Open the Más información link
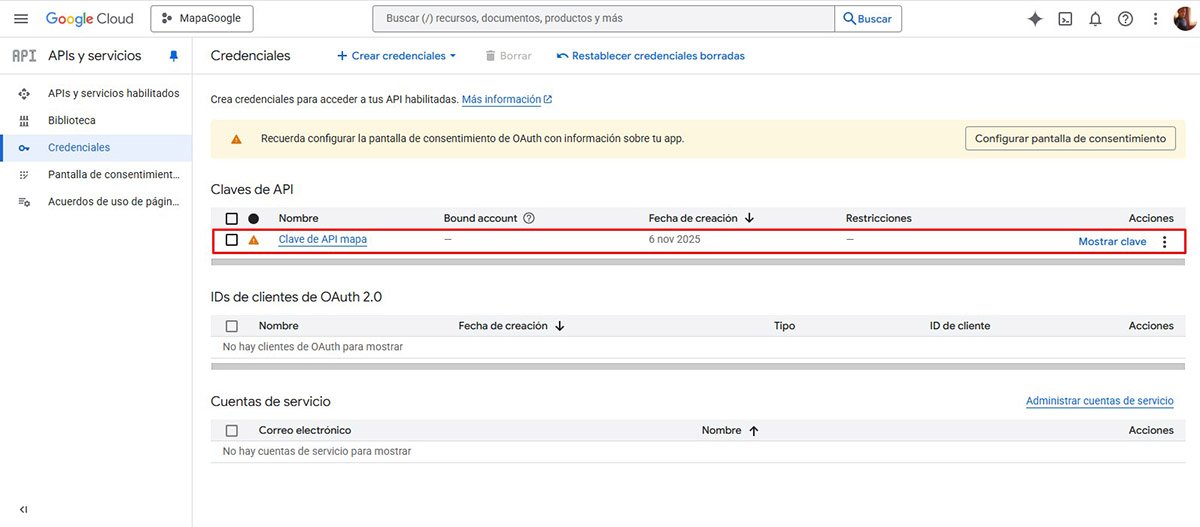The width and height of the screenshot is (1200, 527). (506, 99)
